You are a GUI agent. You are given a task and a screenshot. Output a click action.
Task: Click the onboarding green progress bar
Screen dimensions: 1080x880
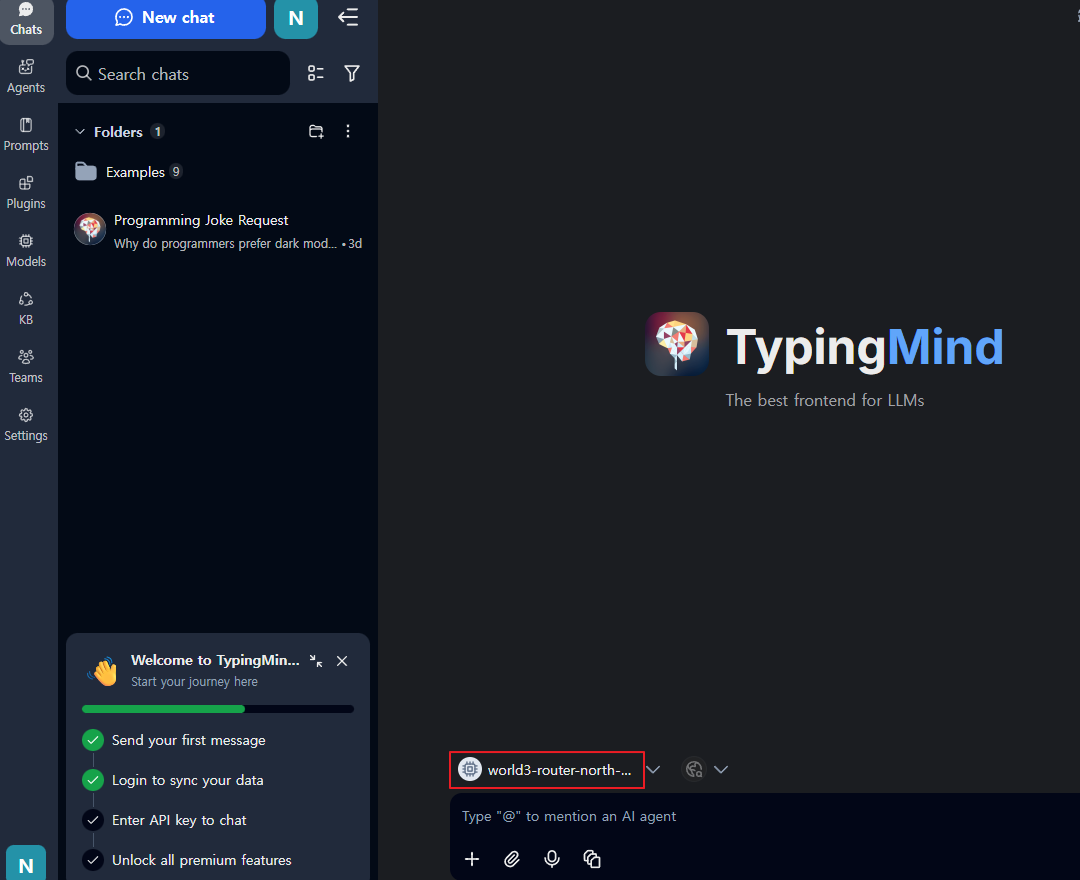pos(164,709)
